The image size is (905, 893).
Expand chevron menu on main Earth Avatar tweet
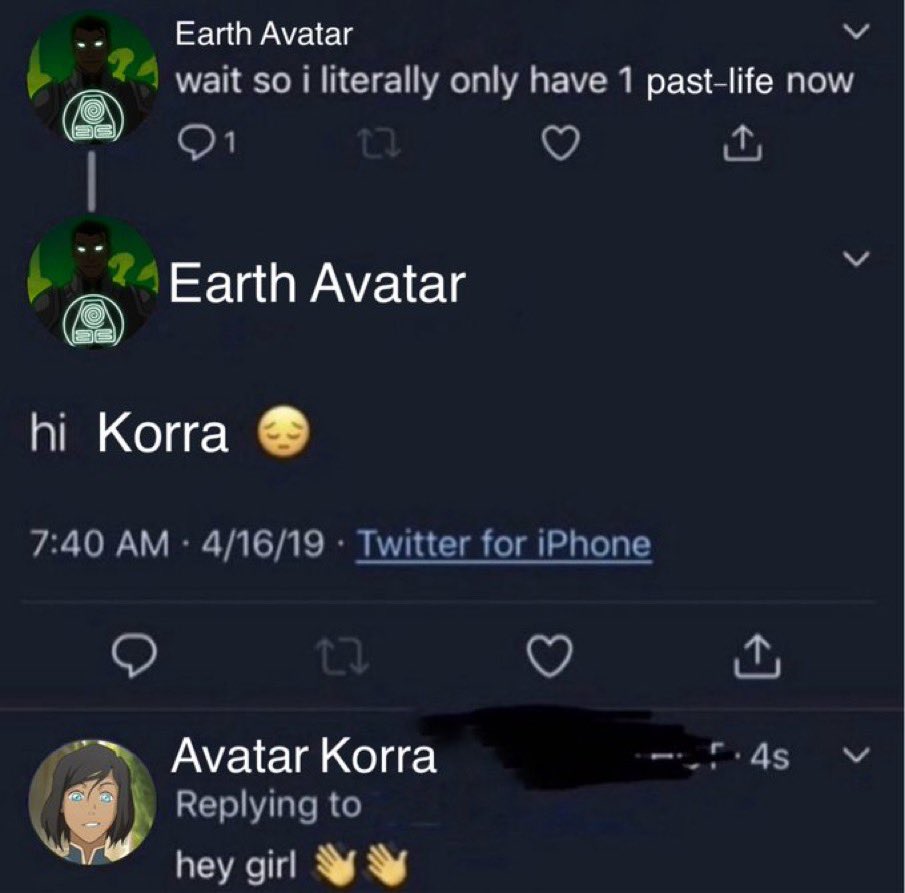853,259
